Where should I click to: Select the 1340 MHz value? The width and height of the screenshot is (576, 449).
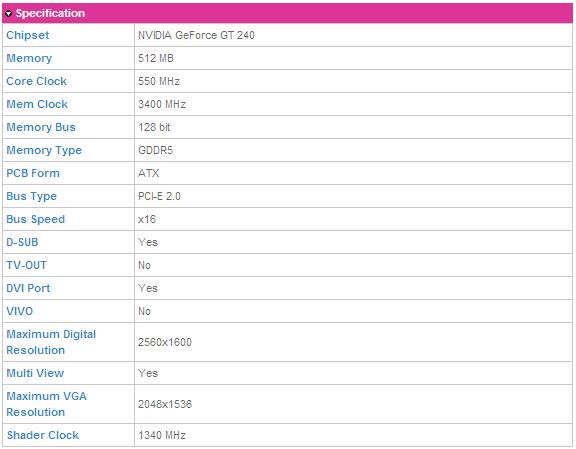pyautogui.click(x=162, y=435)
